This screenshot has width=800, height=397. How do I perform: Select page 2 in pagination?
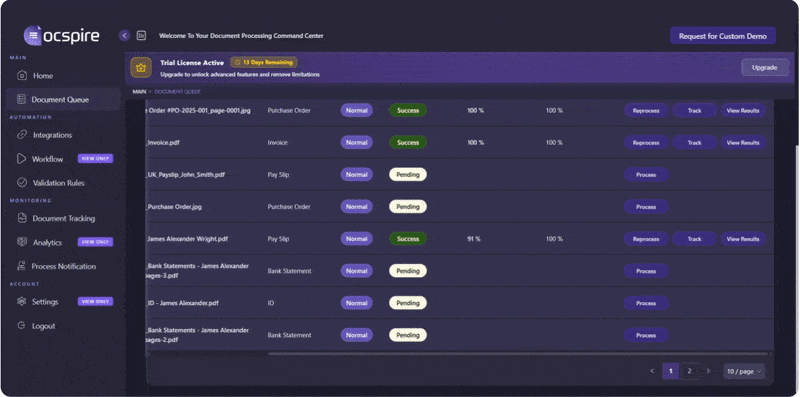(x=689, y=371)
